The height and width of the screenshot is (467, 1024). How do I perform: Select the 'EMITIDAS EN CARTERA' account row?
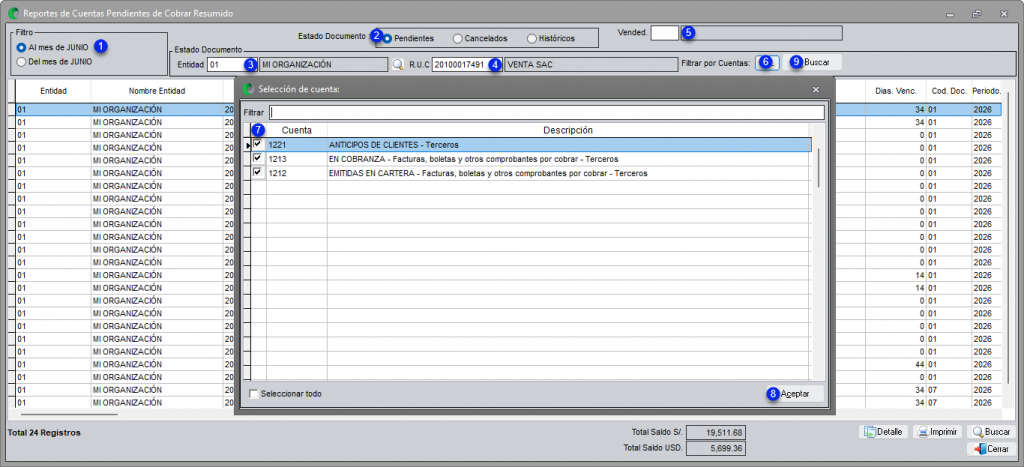(x=532, y=173)
